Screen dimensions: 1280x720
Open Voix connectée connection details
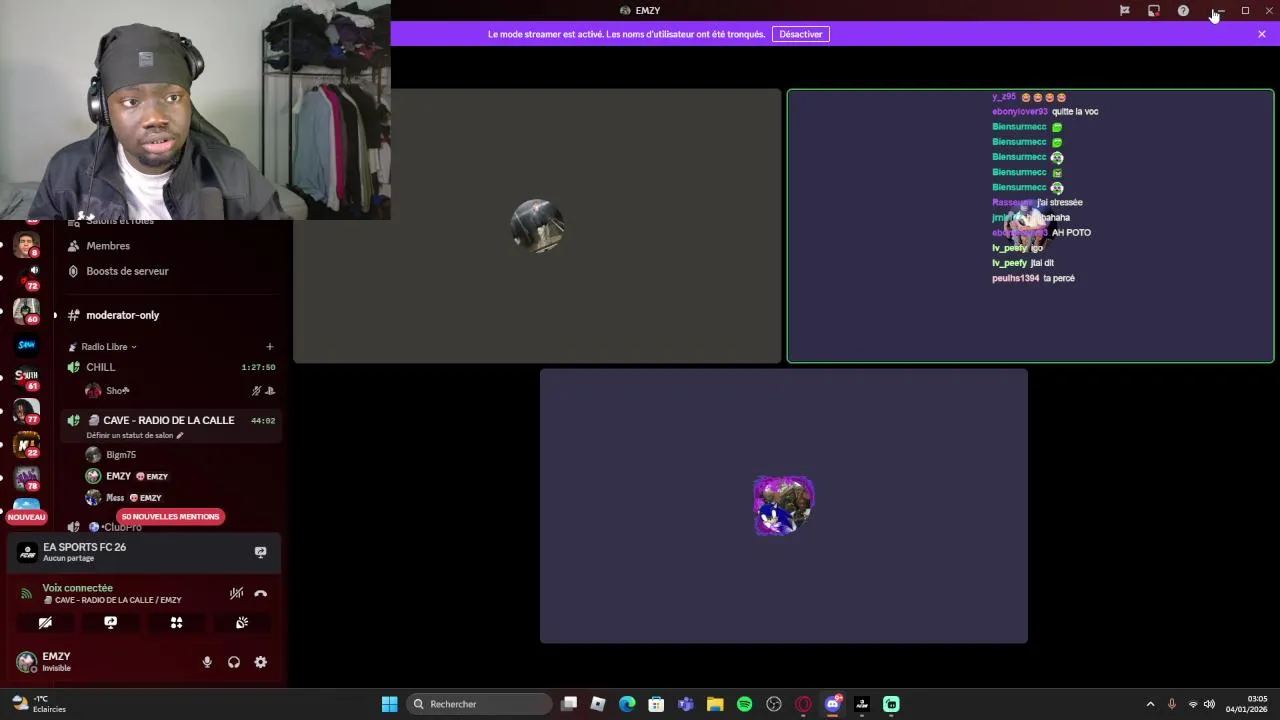pos(78,588)
